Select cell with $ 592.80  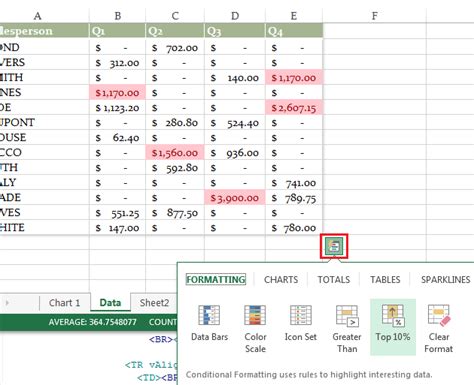point(175,168)
